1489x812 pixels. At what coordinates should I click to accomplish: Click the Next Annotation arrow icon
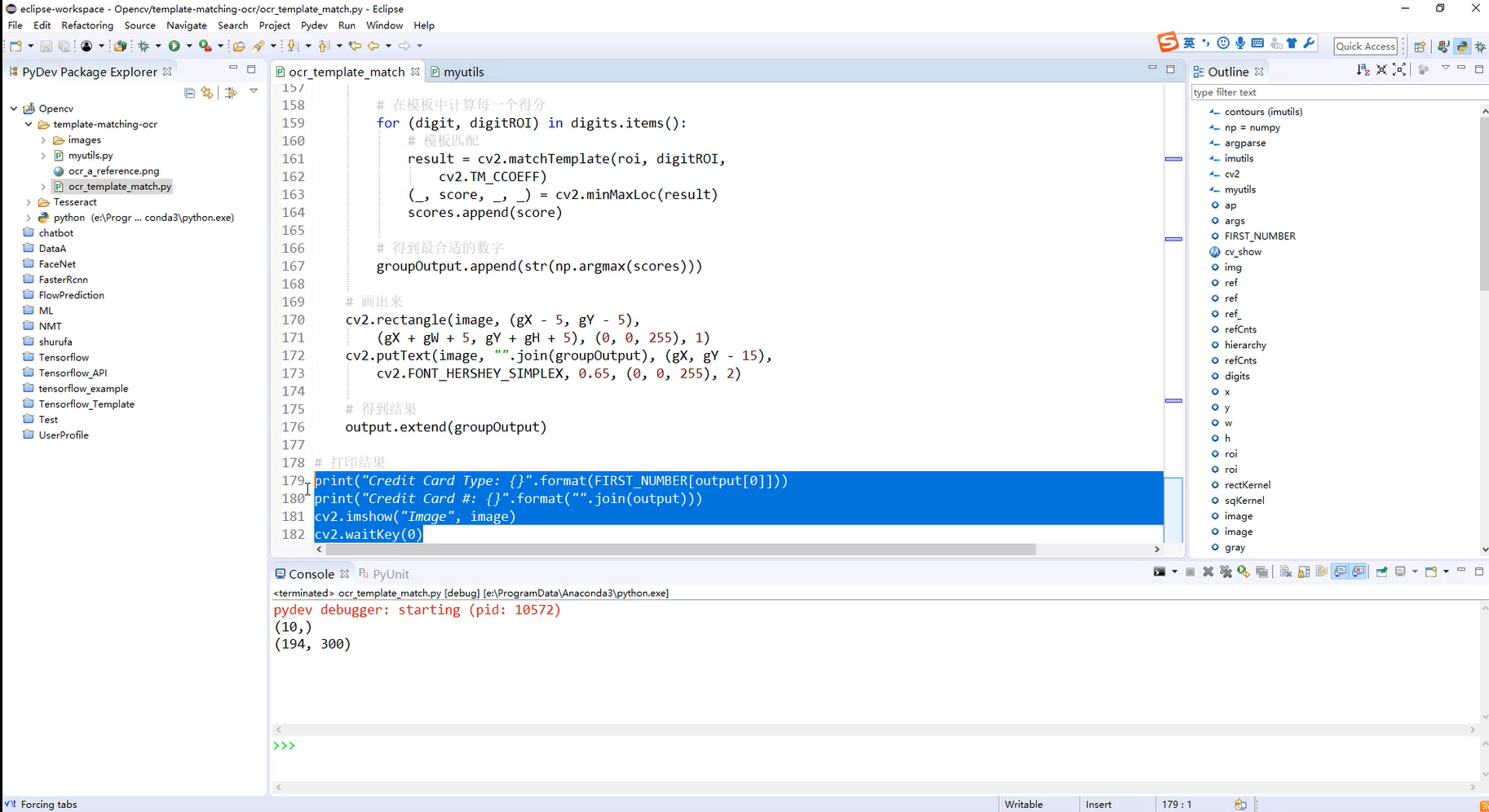293,46
